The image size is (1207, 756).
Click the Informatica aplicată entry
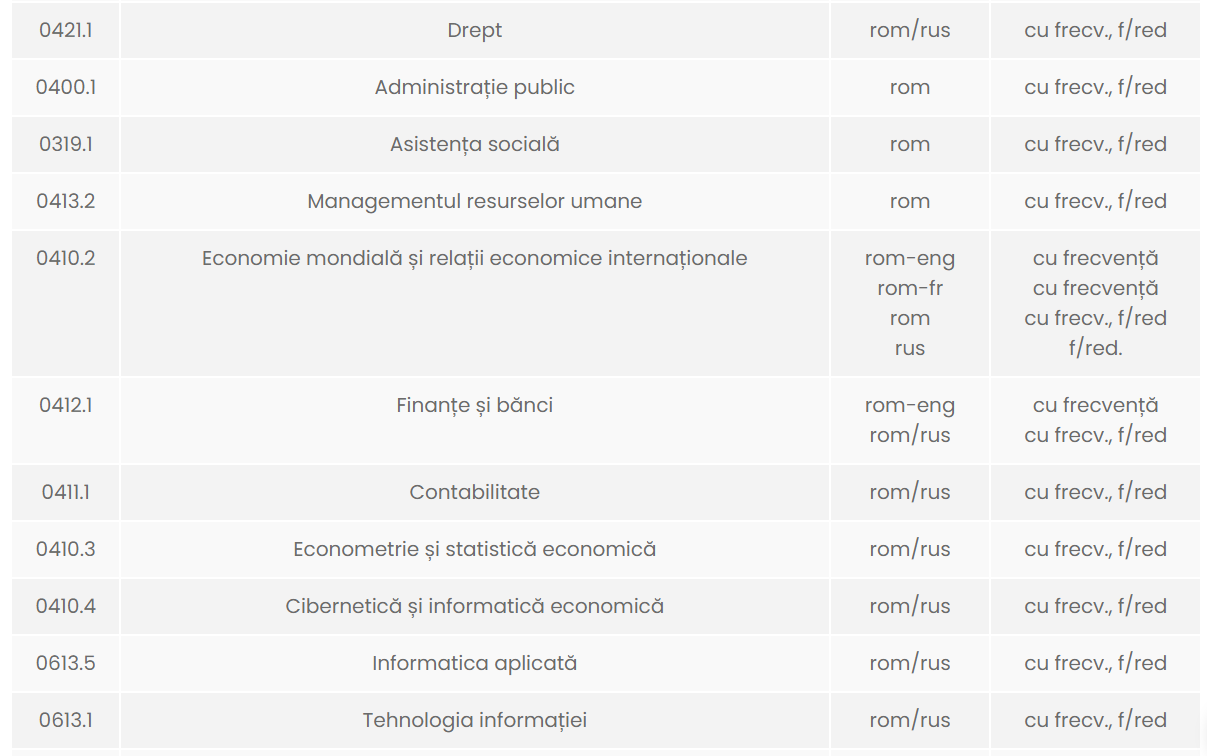[475, 663]
